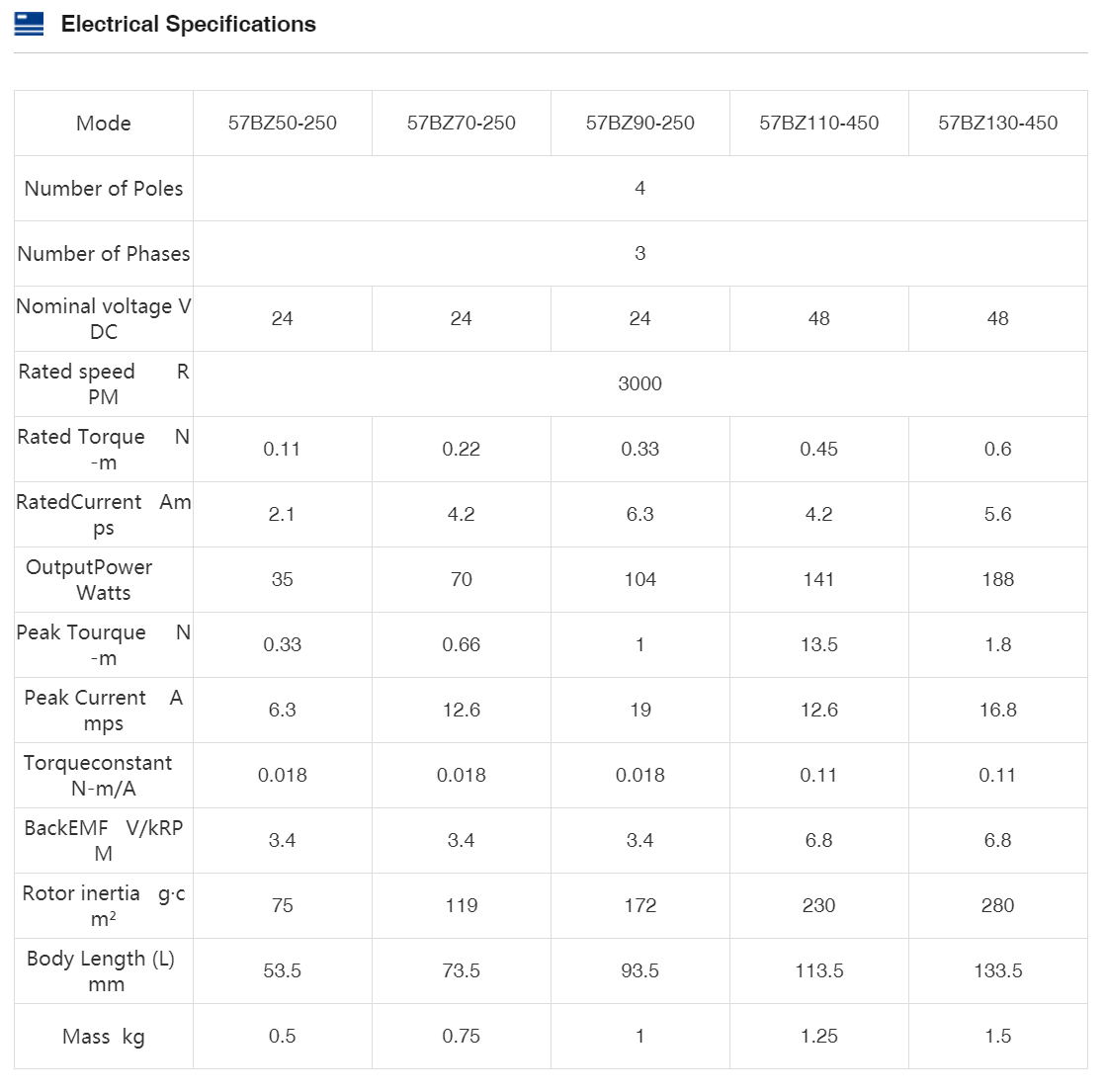
Task: Click the 57BZ50-250 model column header
Action: click(283, 124)
